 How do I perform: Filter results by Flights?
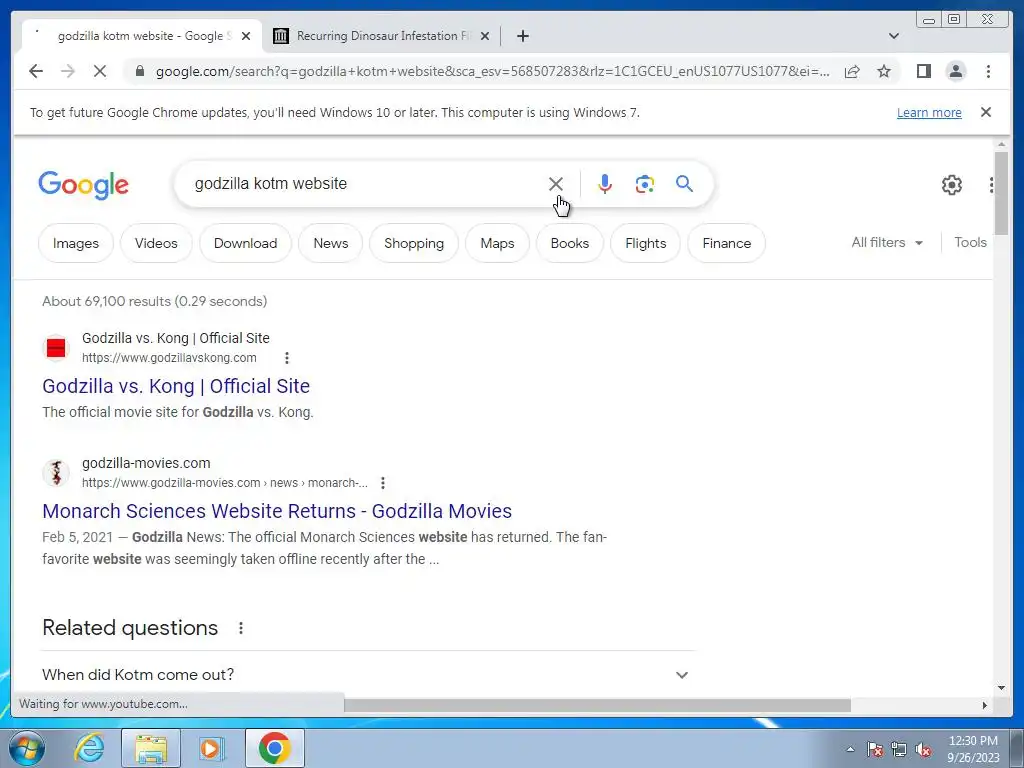click(646, 243)
